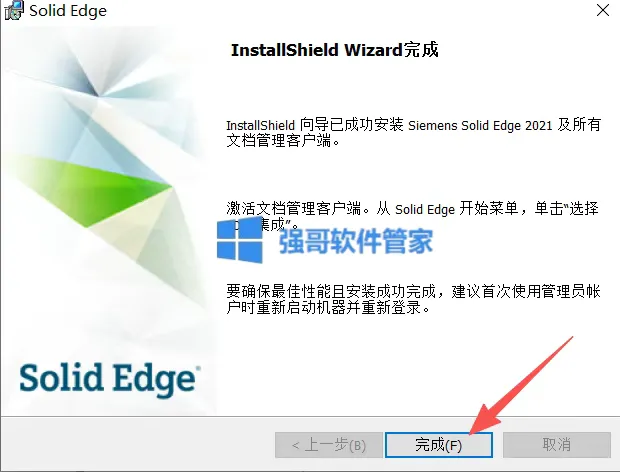Screen dimensions: 620x472
Task: Click the Solid Edge window title text
Action: click(68, 11)
